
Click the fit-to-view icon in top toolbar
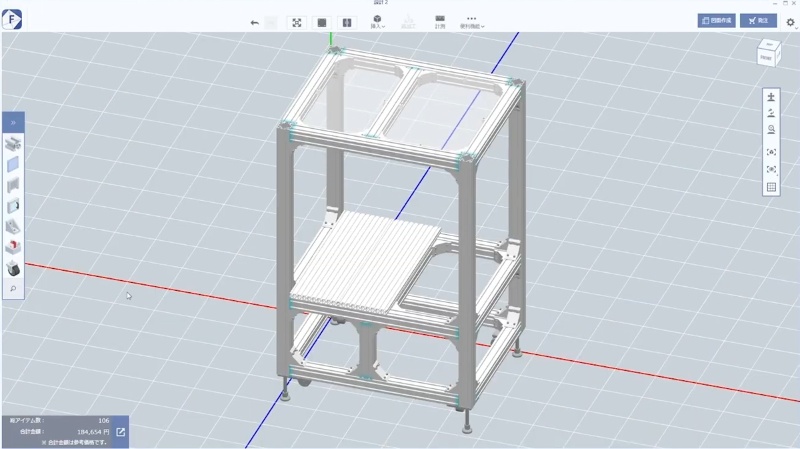(297, 22)
